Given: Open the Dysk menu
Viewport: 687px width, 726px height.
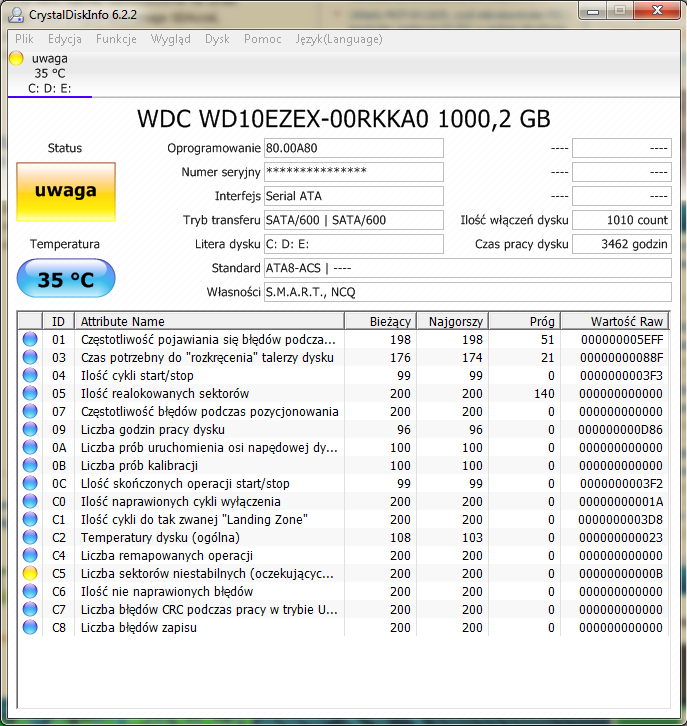Looking at the screenshot, I should (217, 39).
